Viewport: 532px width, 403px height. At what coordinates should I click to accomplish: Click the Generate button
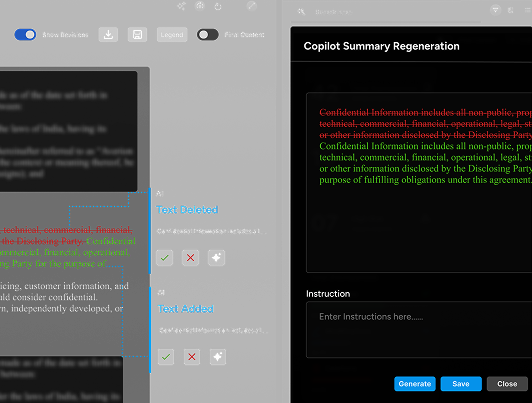click(415, 384)
